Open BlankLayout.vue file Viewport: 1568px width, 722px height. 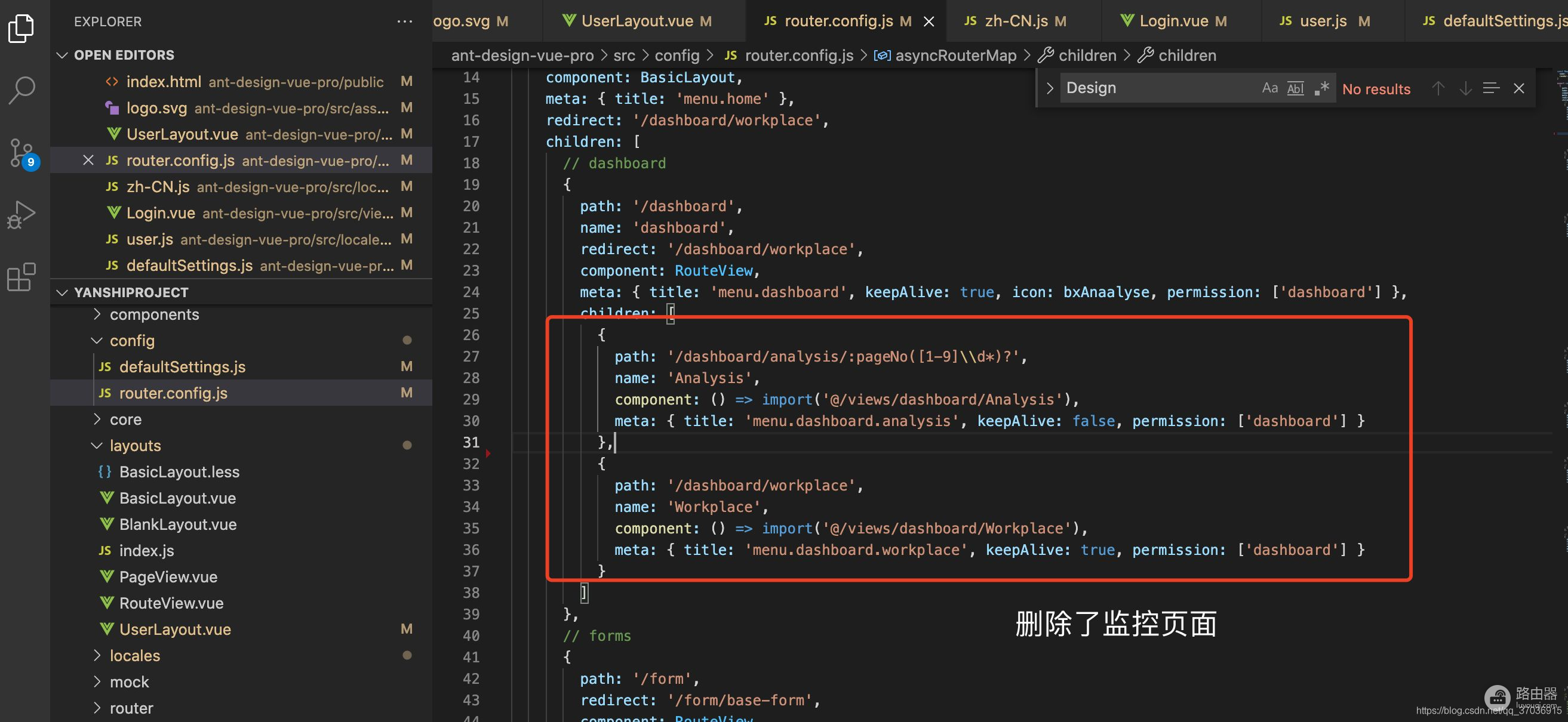tap(241, 524)
